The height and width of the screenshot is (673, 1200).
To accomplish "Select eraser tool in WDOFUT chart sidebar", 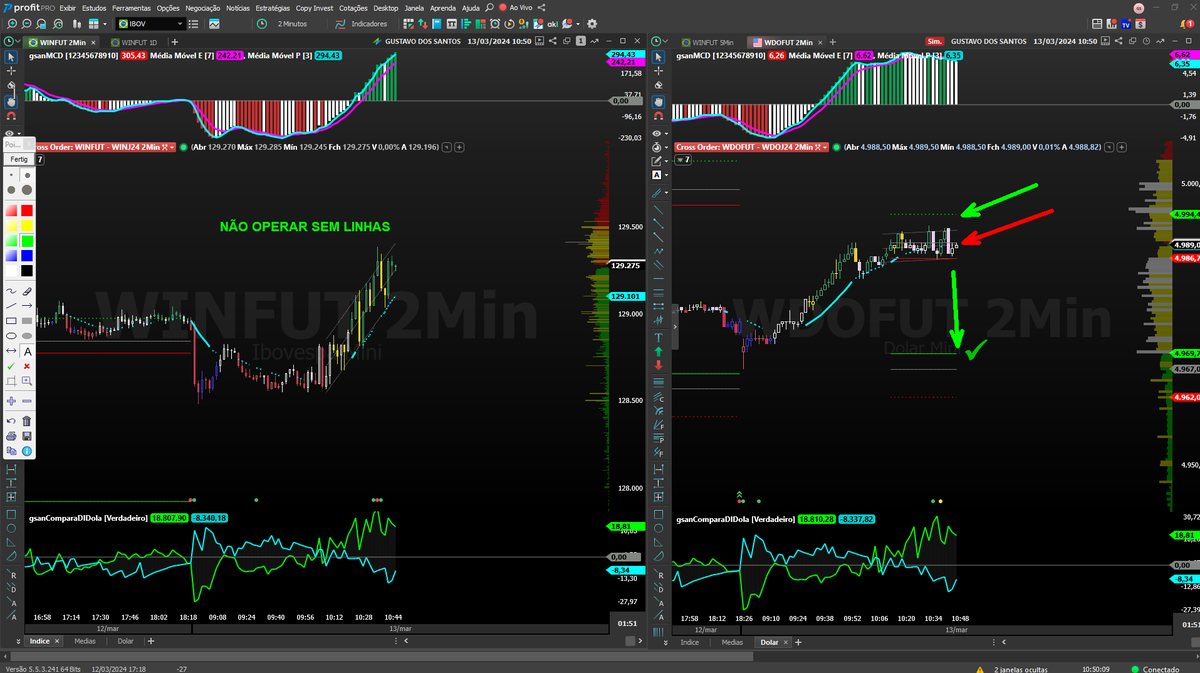I will [x=658, y=87].
